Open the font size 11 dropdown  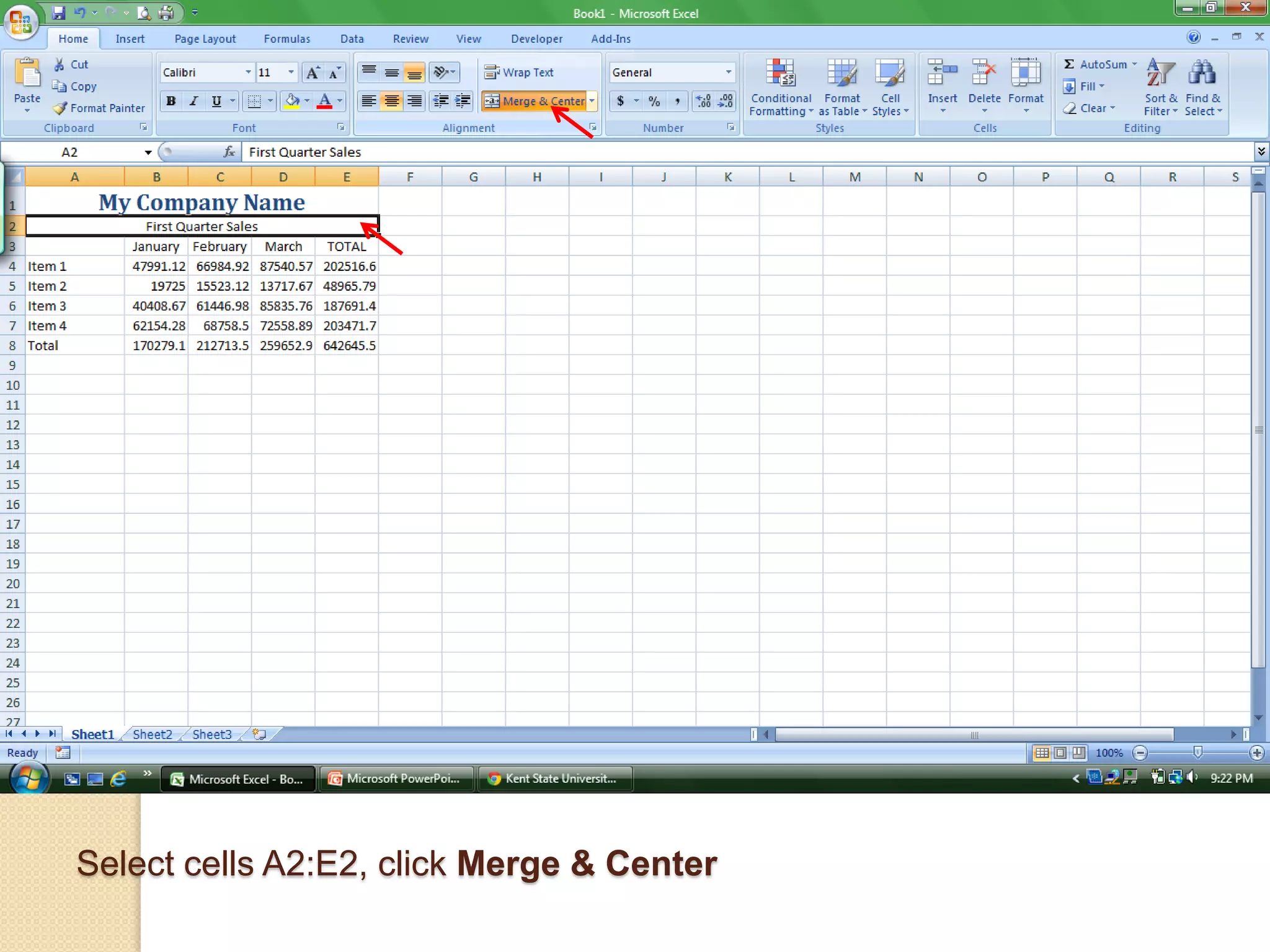point(291,73)
